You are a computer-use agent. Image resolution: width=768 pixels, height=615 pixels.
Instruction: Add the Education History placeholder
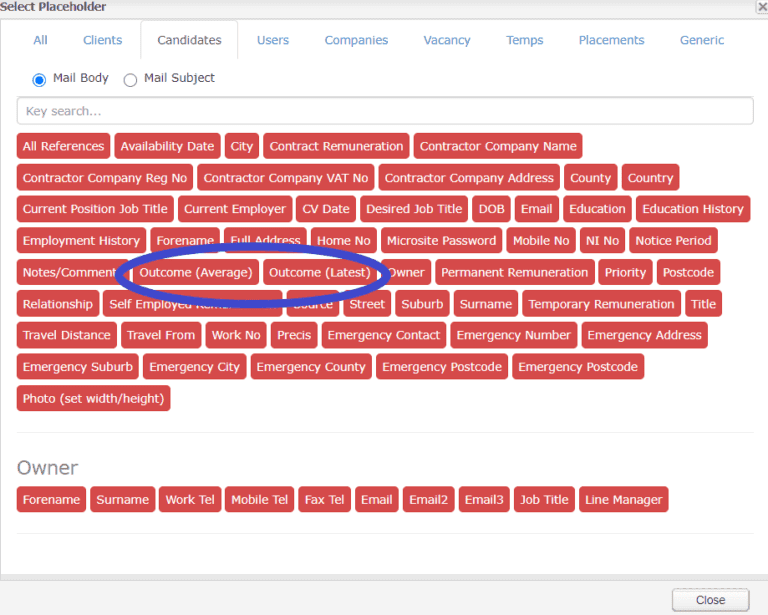pyautogui.click(x=693, y=209)
